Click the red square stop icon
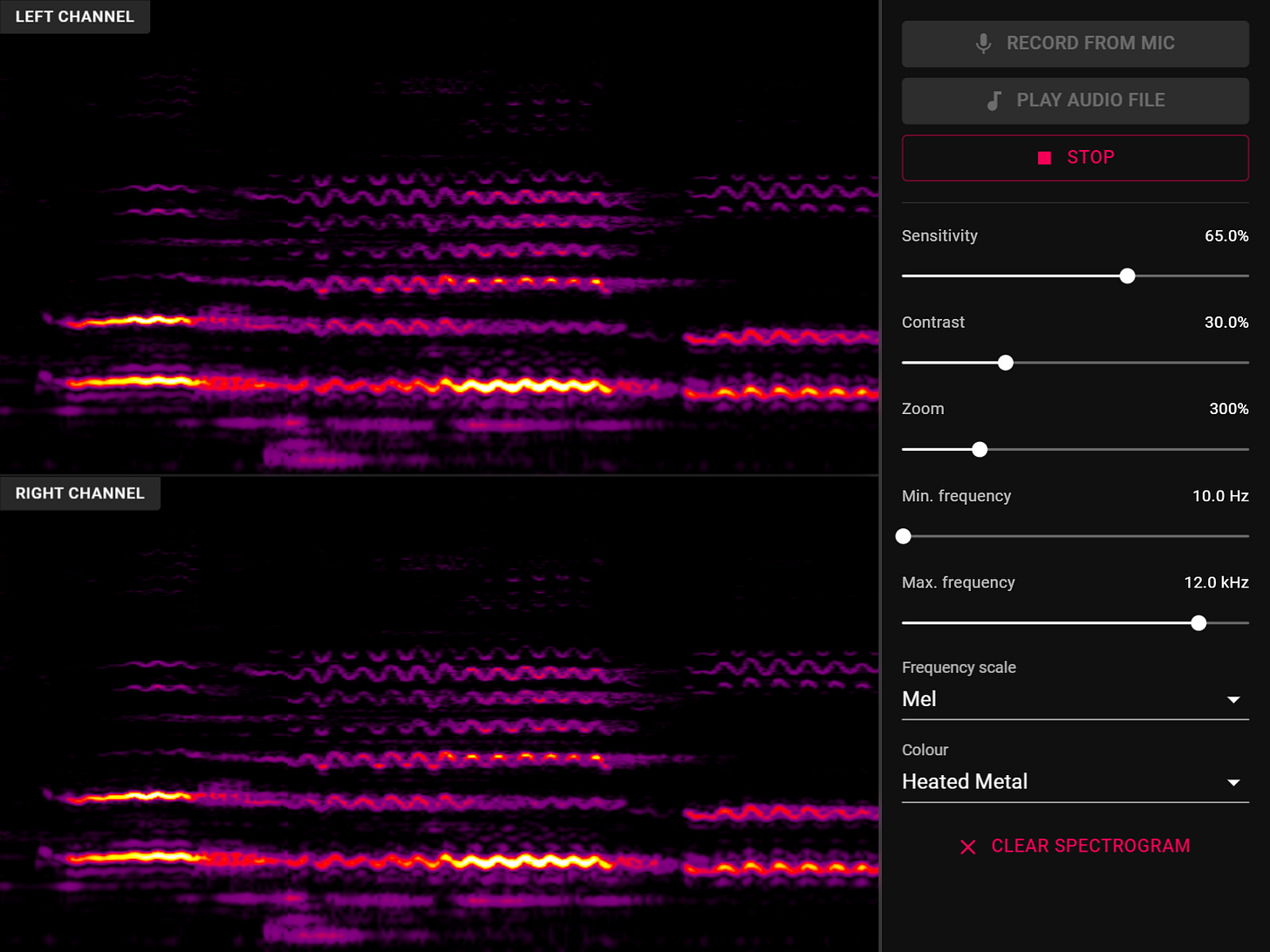 [1043, 157]
